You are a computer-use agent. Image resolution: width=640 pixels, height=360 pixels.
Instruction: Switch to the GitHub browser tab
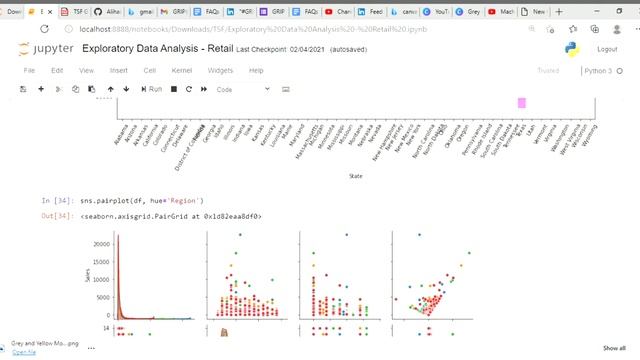(107, 12)
